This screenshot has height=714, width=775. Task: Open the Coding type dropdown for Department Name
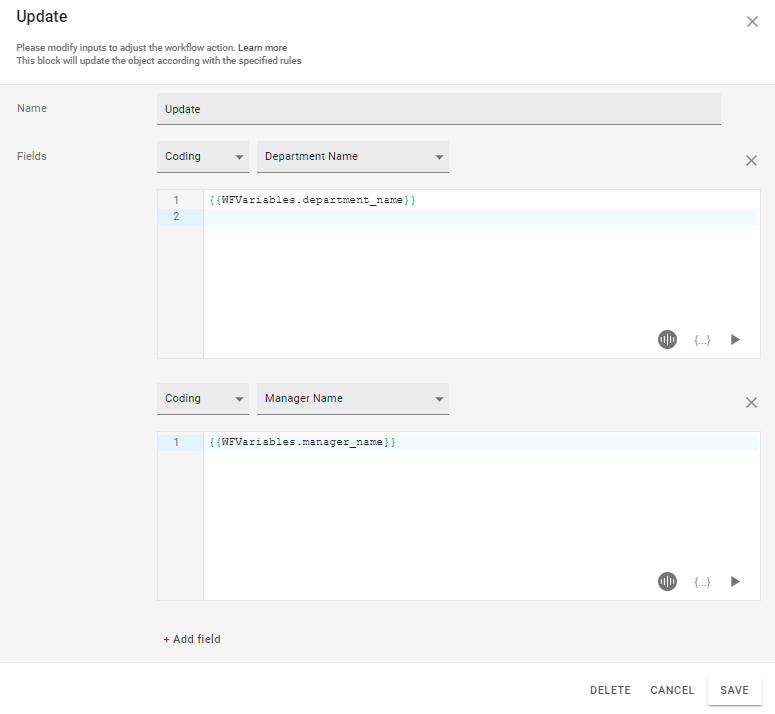(203, 157)
